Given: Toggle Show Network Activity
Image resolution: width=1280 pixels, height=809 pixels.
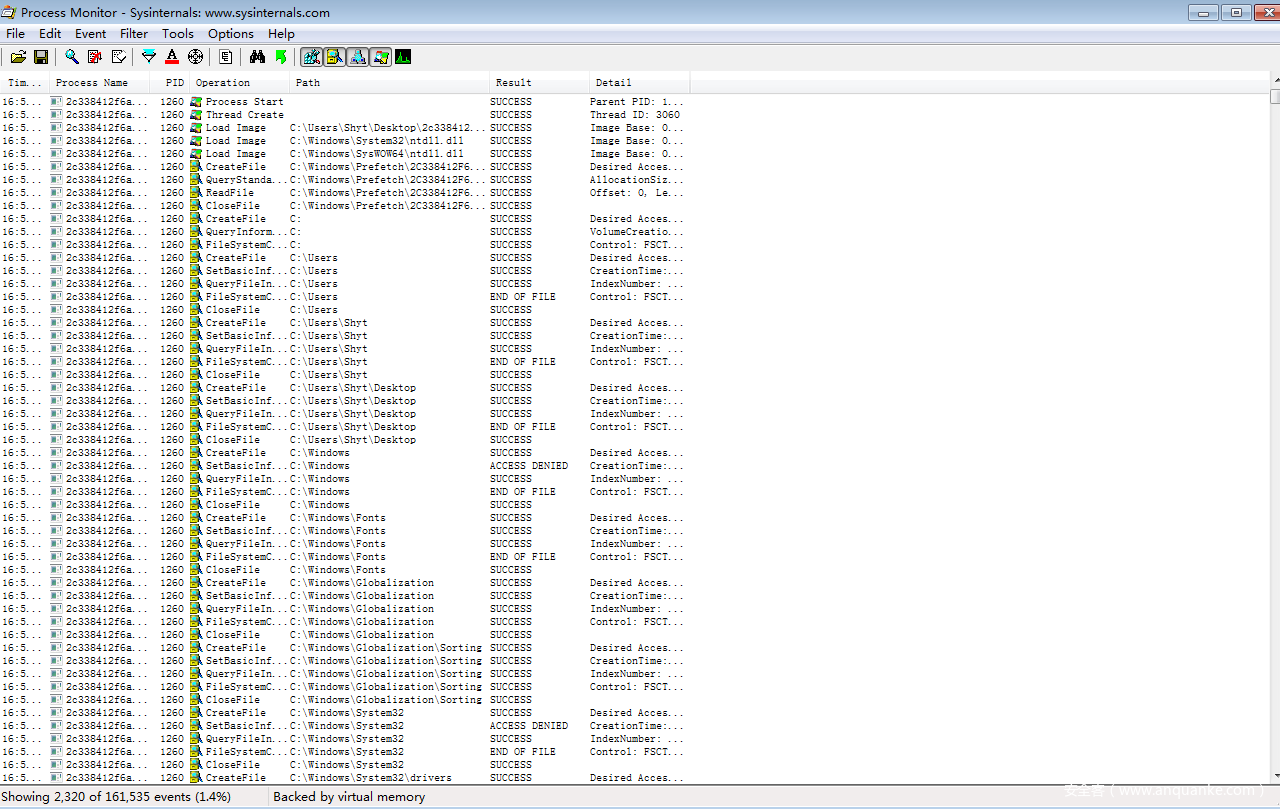Looking at the screenshot, I should (357, 57).
